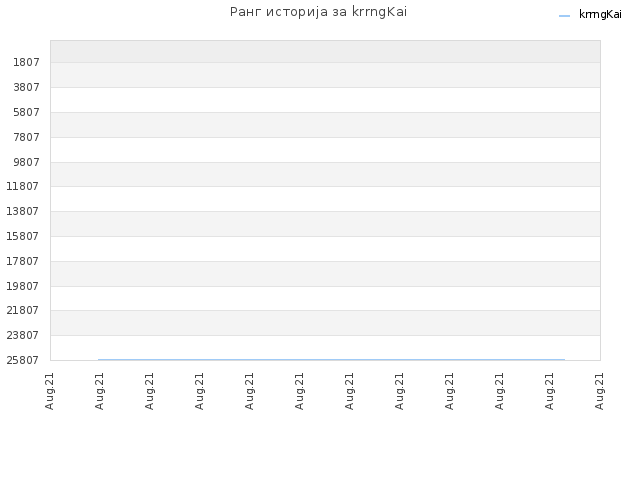
Task: Click the 7807 y-axis label
Action: 26,137
